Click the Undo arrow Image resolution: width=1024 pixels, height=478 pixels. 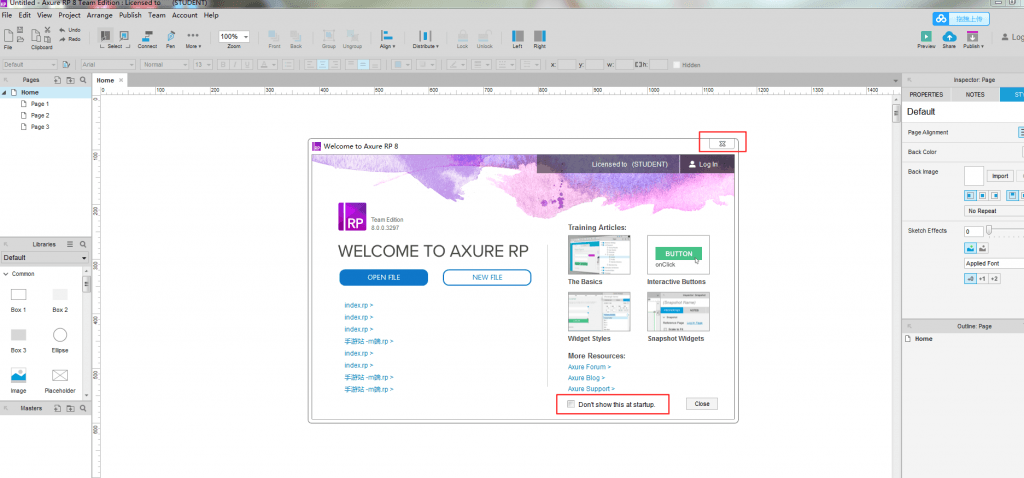pyautogui.click(x=62, y=30)
